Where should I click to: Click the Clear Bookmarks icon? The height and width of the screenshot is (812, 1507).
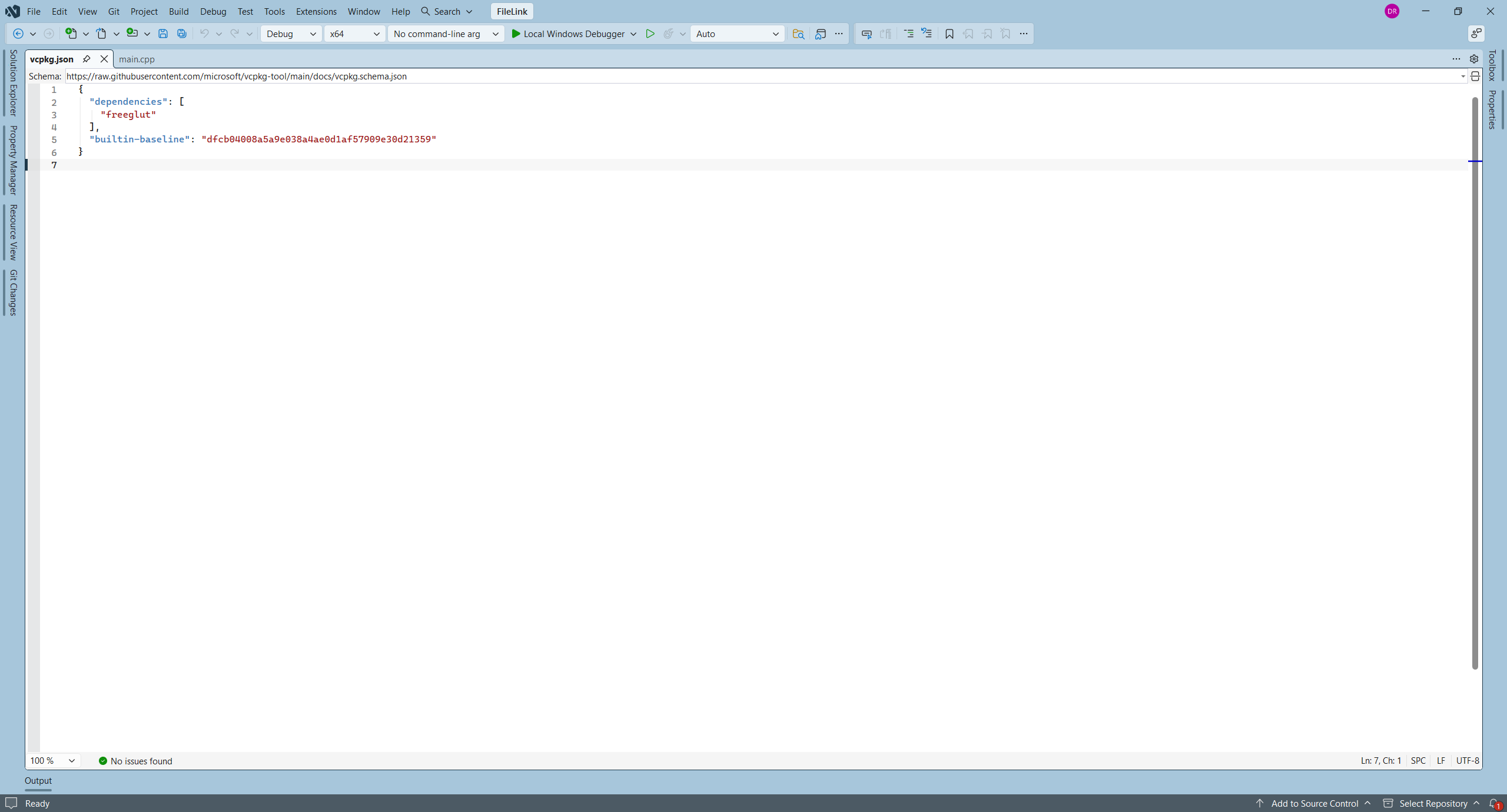1005,34
